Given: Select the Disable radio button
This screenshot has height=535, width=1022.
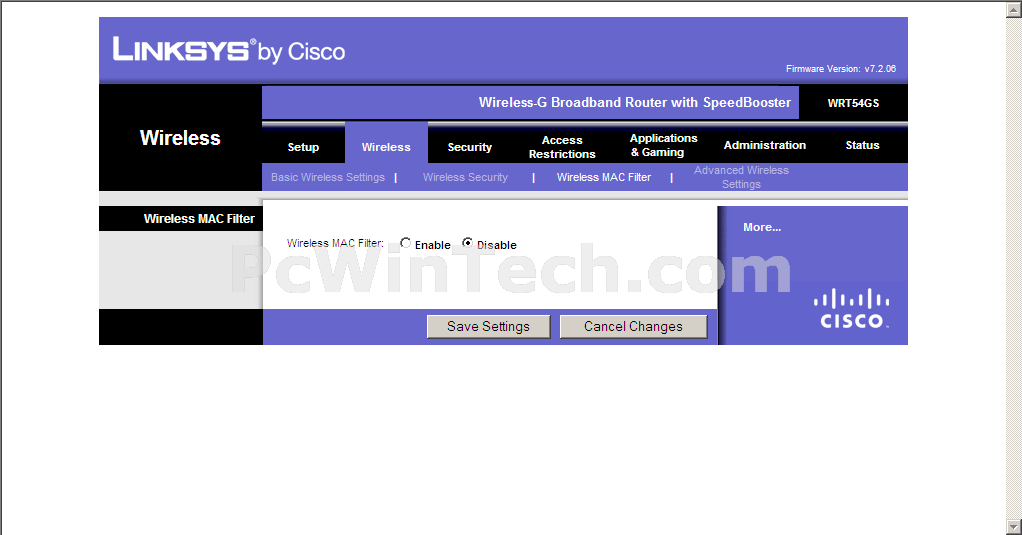Looking at the screenshot, I should (x=467, y=243).
